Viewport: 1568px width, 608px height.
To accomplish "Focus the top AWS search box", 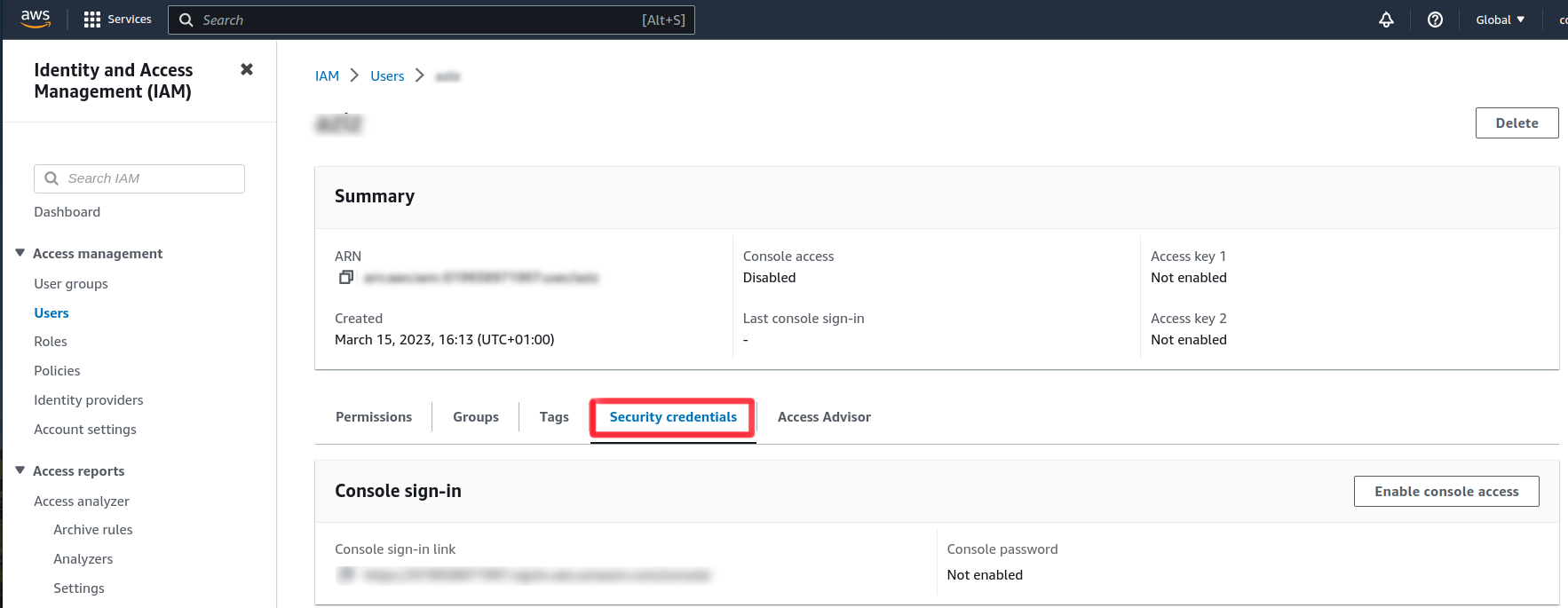I will (432, 20).
